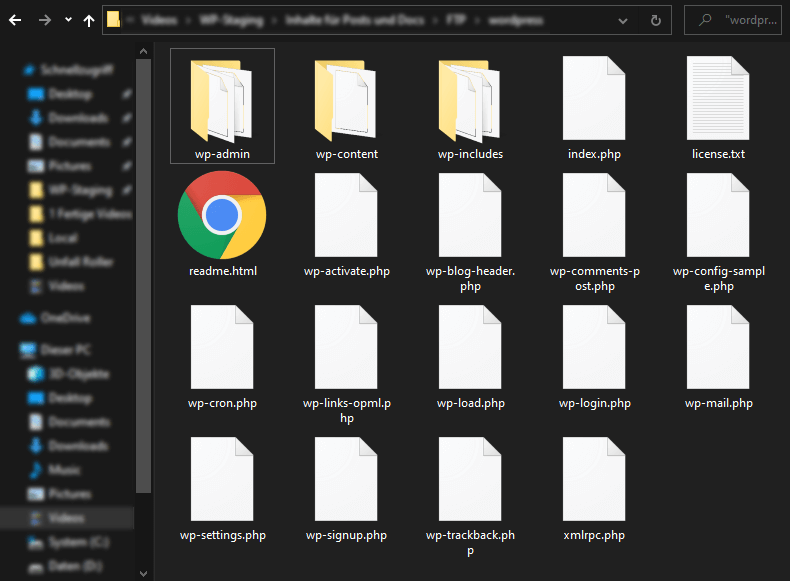Refresh the current folder view
Screen dimensions: 790x581
pyautogui.click(x=655, y=20)
